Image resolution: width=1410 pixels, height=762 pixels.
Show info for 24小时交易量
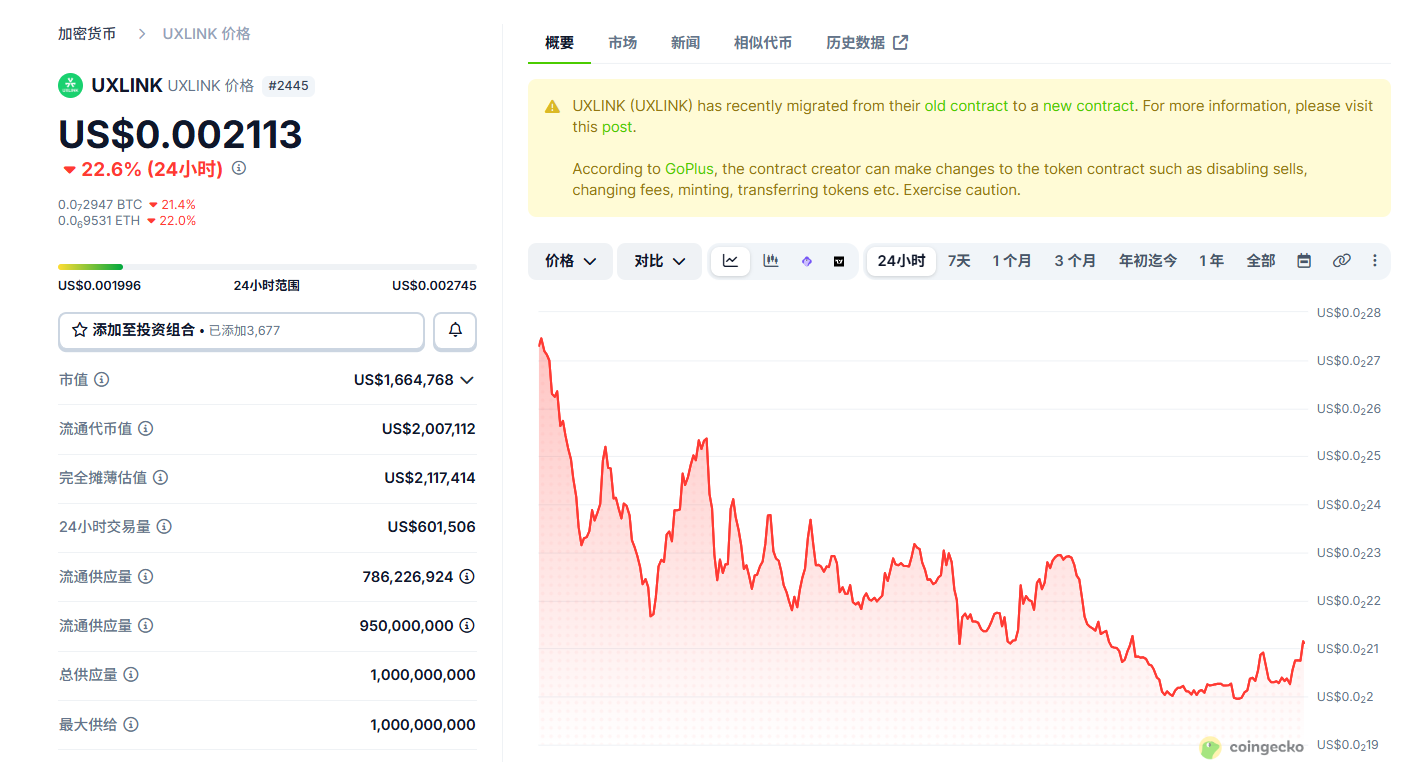click(x=164, y=527)
